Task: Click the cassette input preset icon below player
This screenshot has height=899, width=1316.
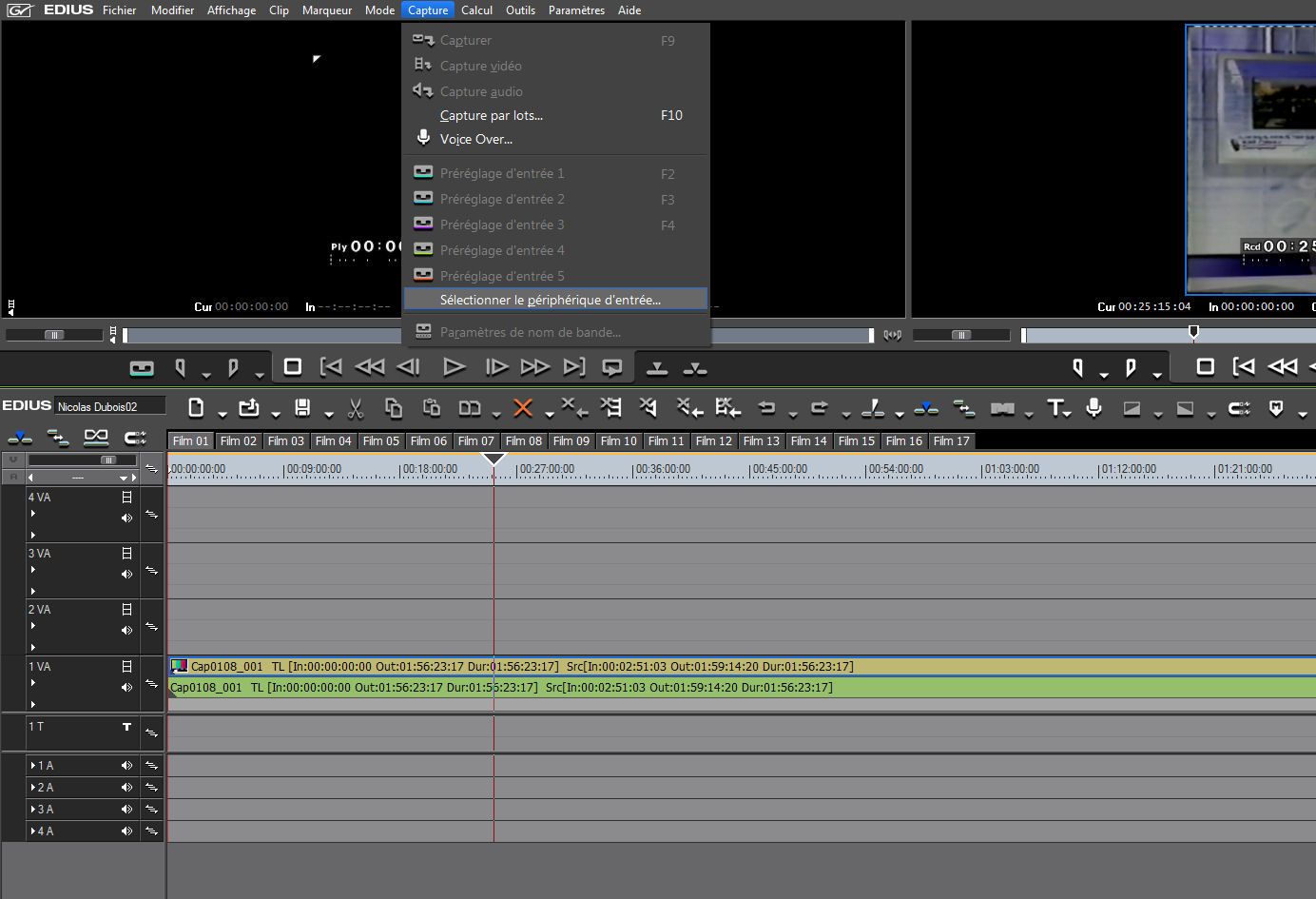Action: point(142,367)
